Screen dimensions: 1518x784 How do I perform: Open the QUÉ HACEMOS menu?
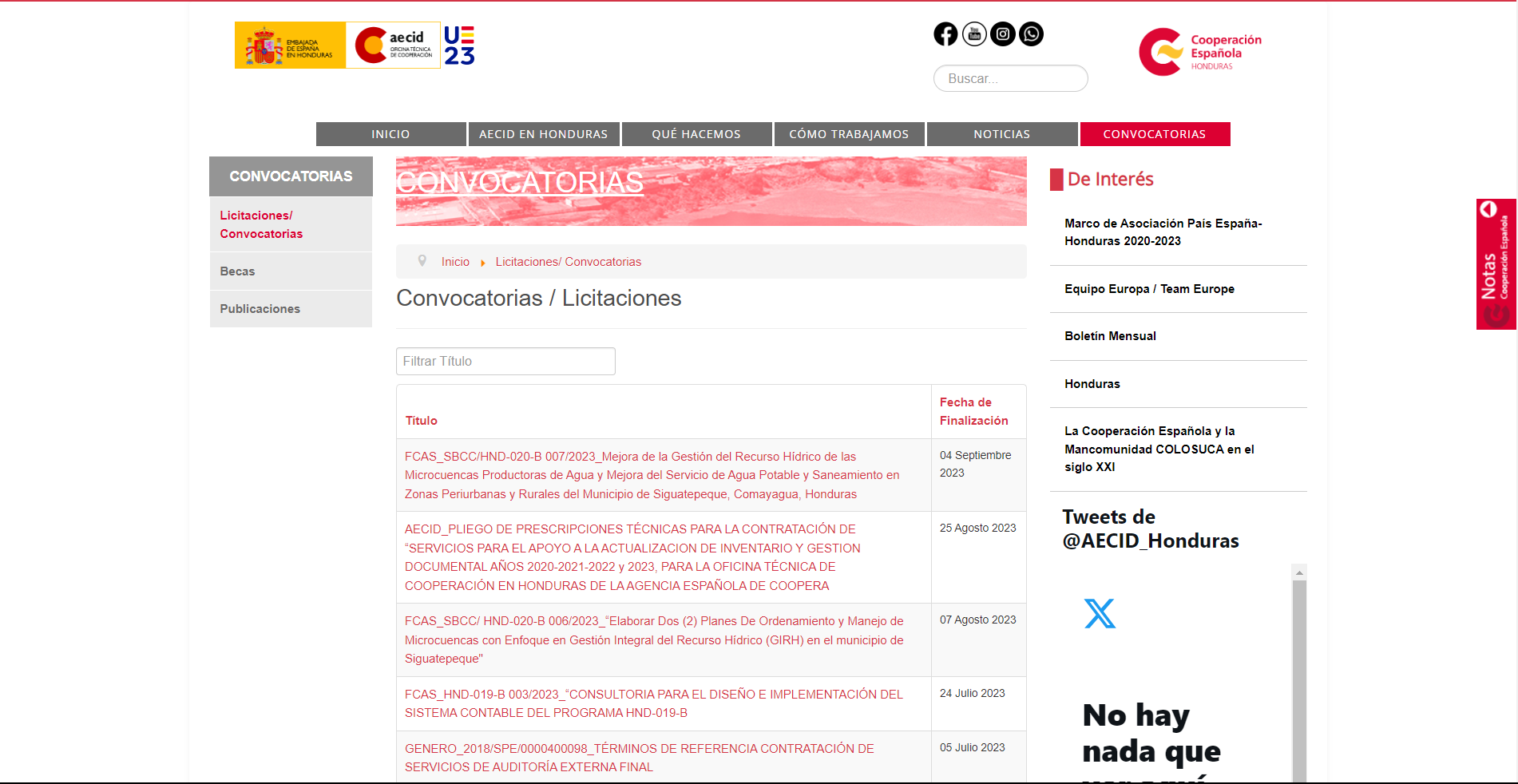[x=696, y=134]
